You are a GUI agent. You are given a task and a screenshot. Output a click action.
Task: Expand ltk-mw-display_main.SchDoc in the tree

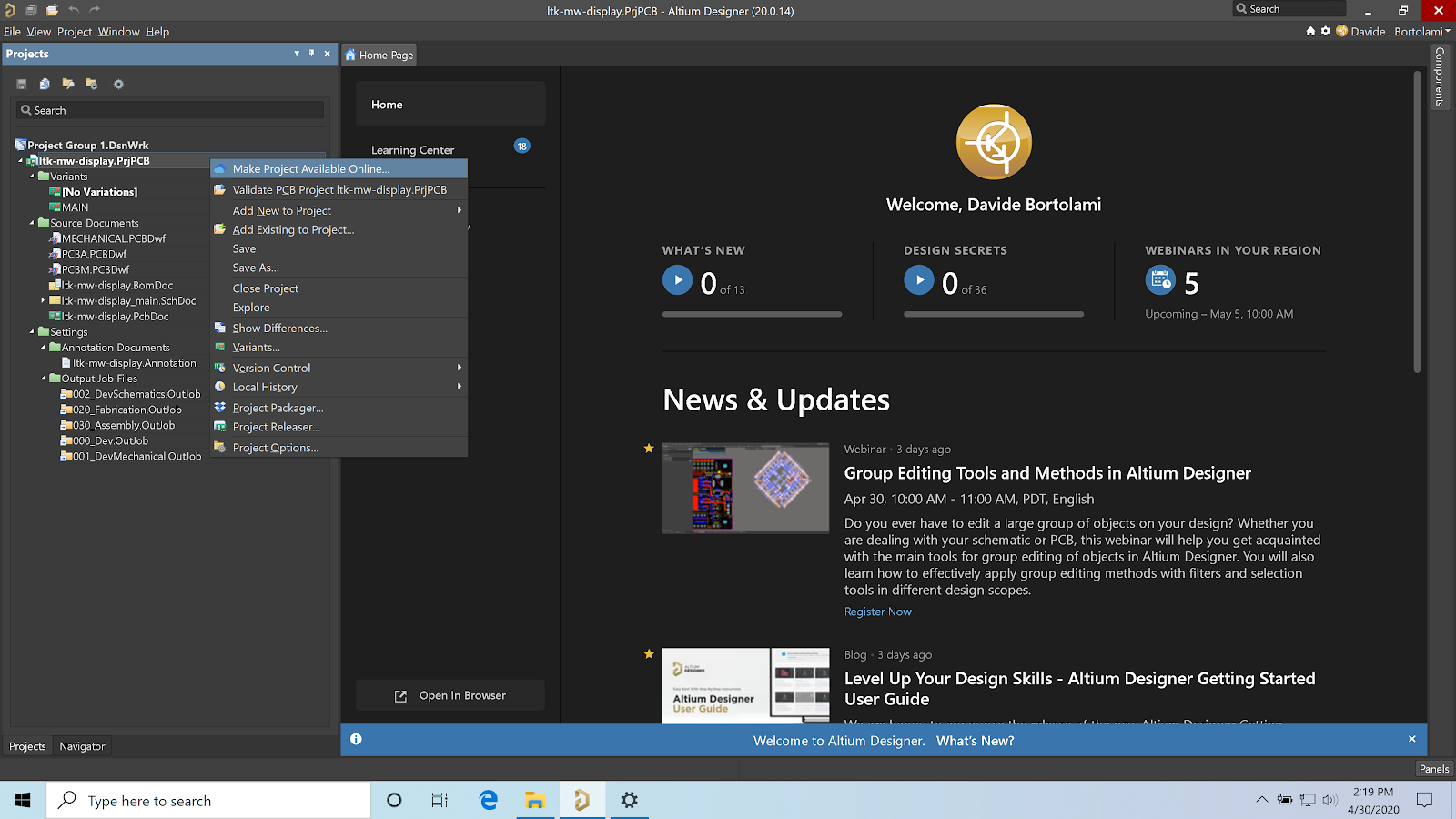click(x=43, y=299)
